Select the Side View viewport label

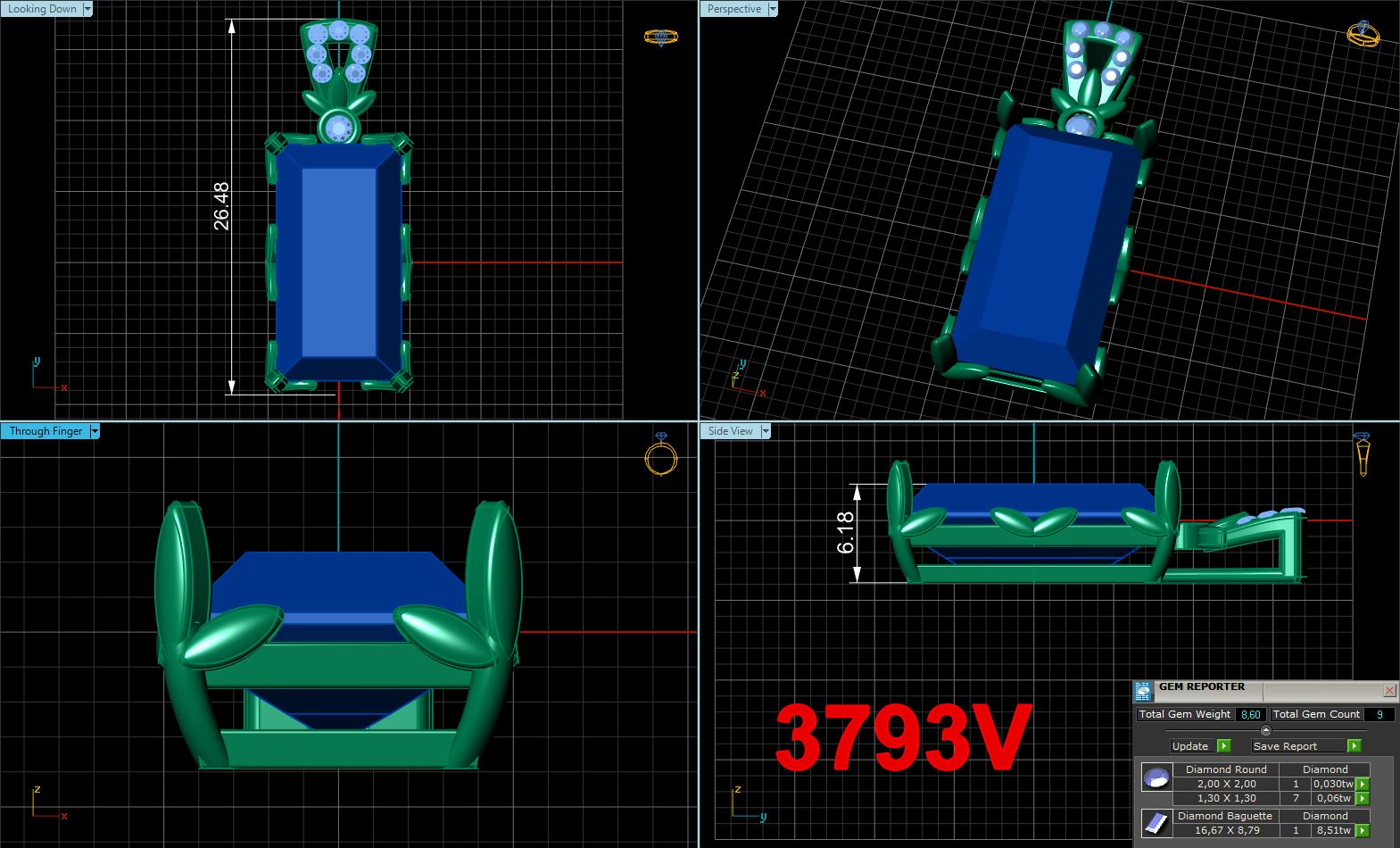click(x=730, y=431)
